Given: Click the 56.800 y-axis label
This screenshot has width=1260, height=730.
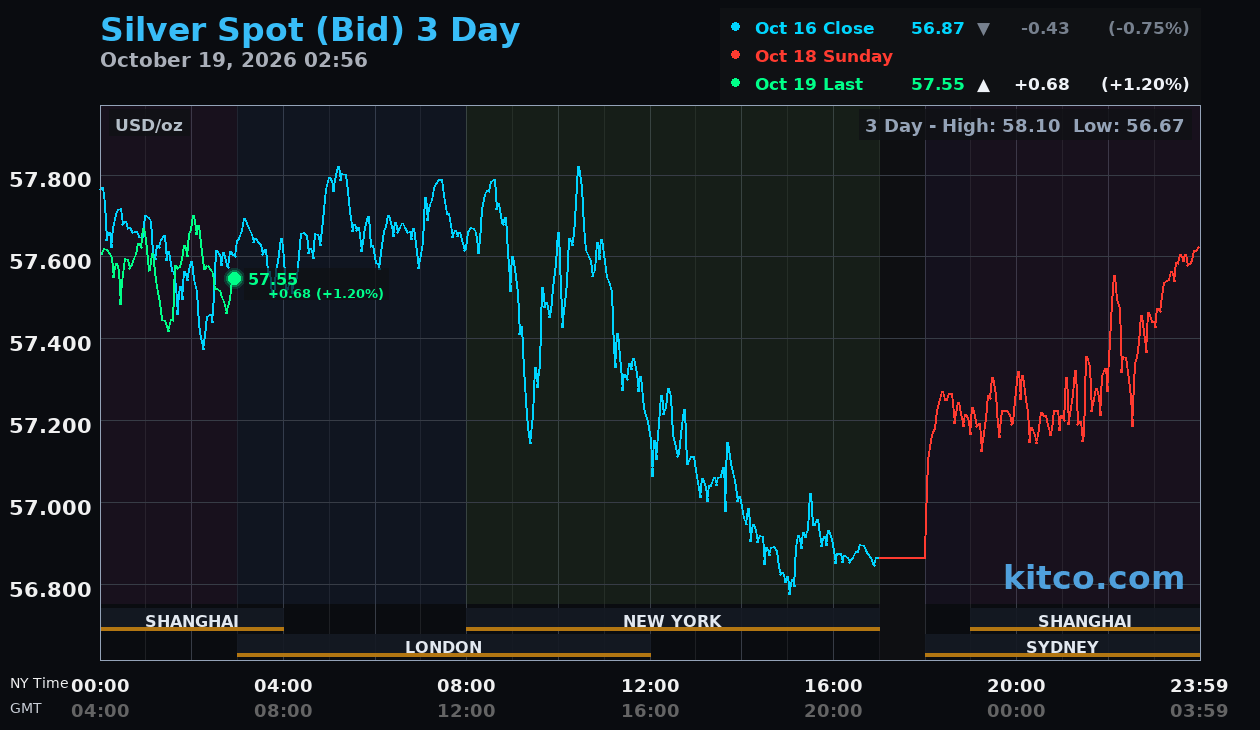Looking at the screenshot, I should coord(50,588).
